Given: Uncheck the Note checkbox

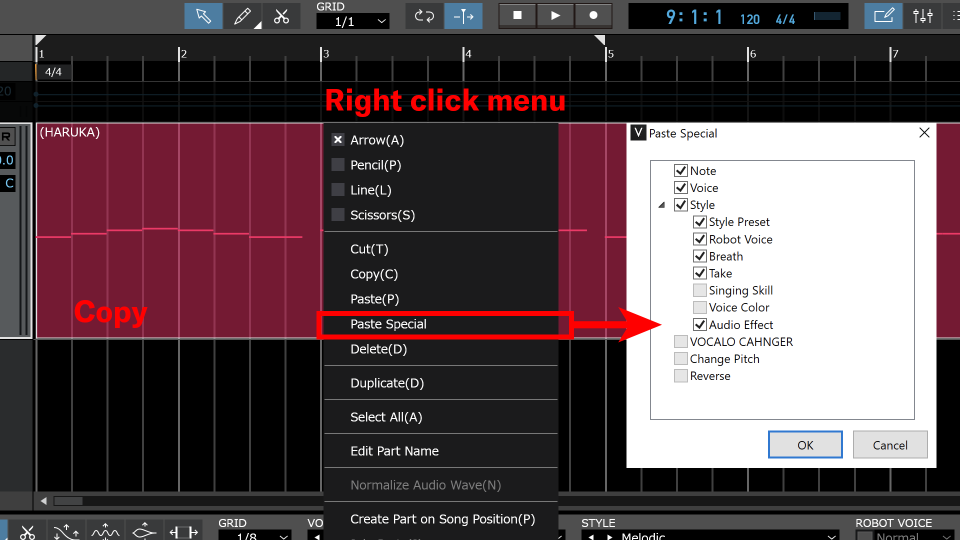Looking at the screenshot, I should click(681, 171).
